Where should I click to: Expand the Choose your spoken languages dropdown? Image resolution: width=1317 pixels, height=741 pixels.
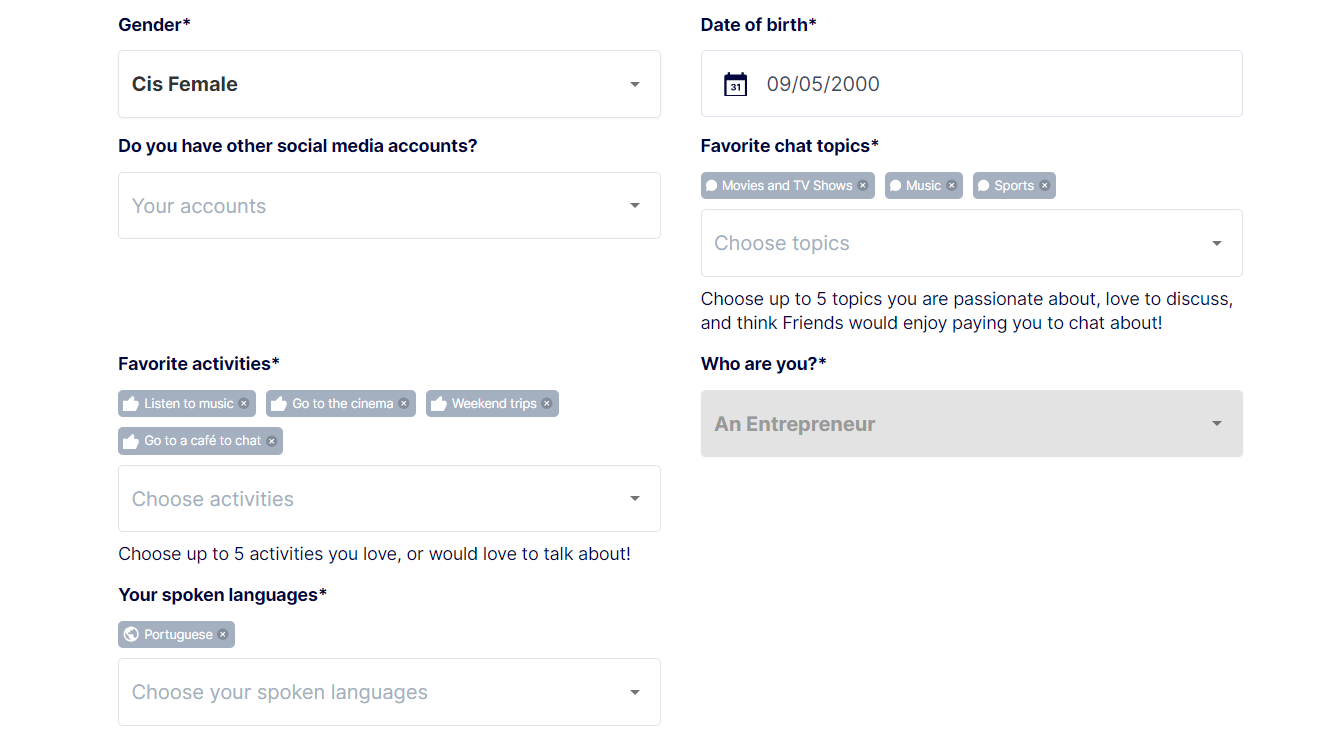click(389, 692)
